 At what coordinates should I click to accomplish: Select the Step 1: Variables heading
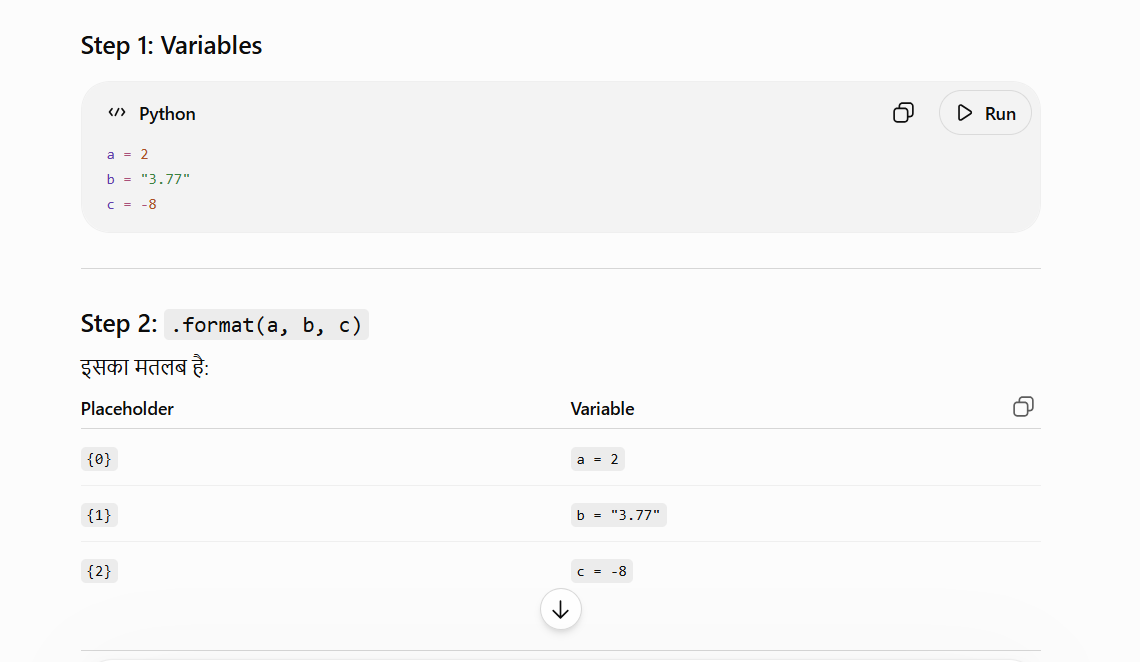pos(171,45)
